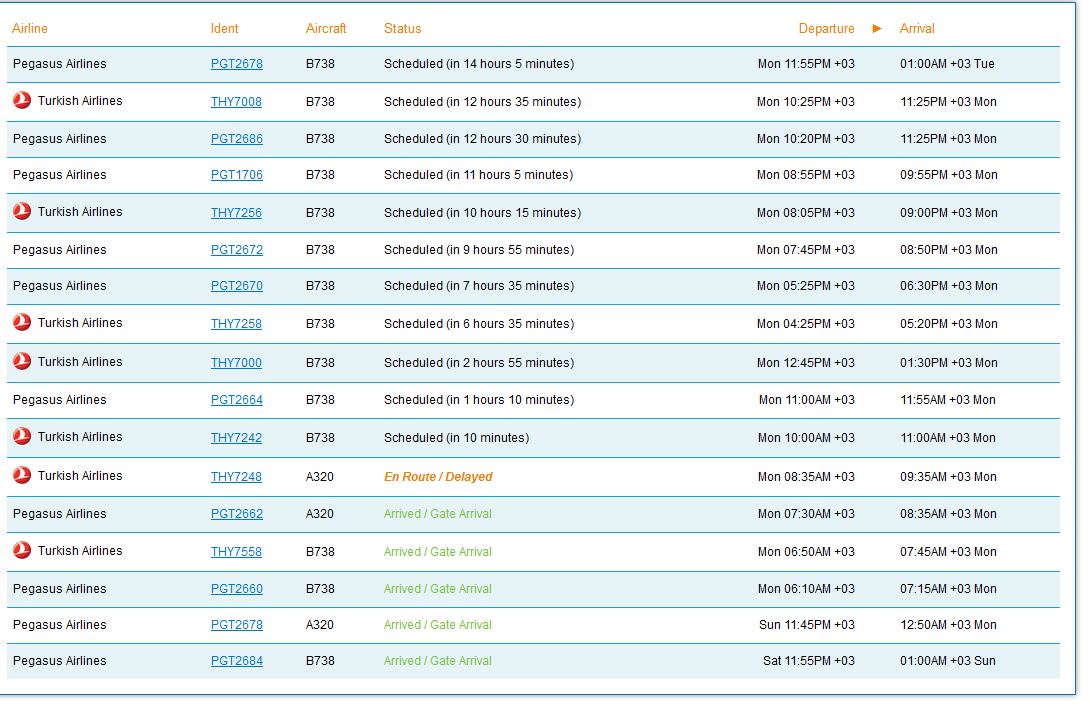Select arrival '01:00AM +03 Sun'
The height and width of the screenshot is (715, 1090).
pos(948,661)
